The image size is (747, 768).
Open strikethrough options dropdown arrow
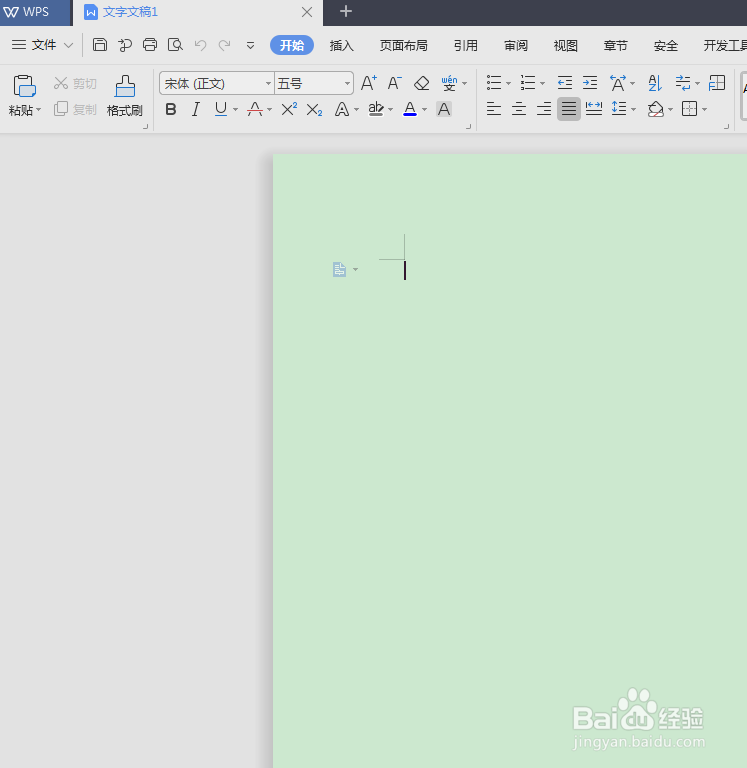click(269, 110)
